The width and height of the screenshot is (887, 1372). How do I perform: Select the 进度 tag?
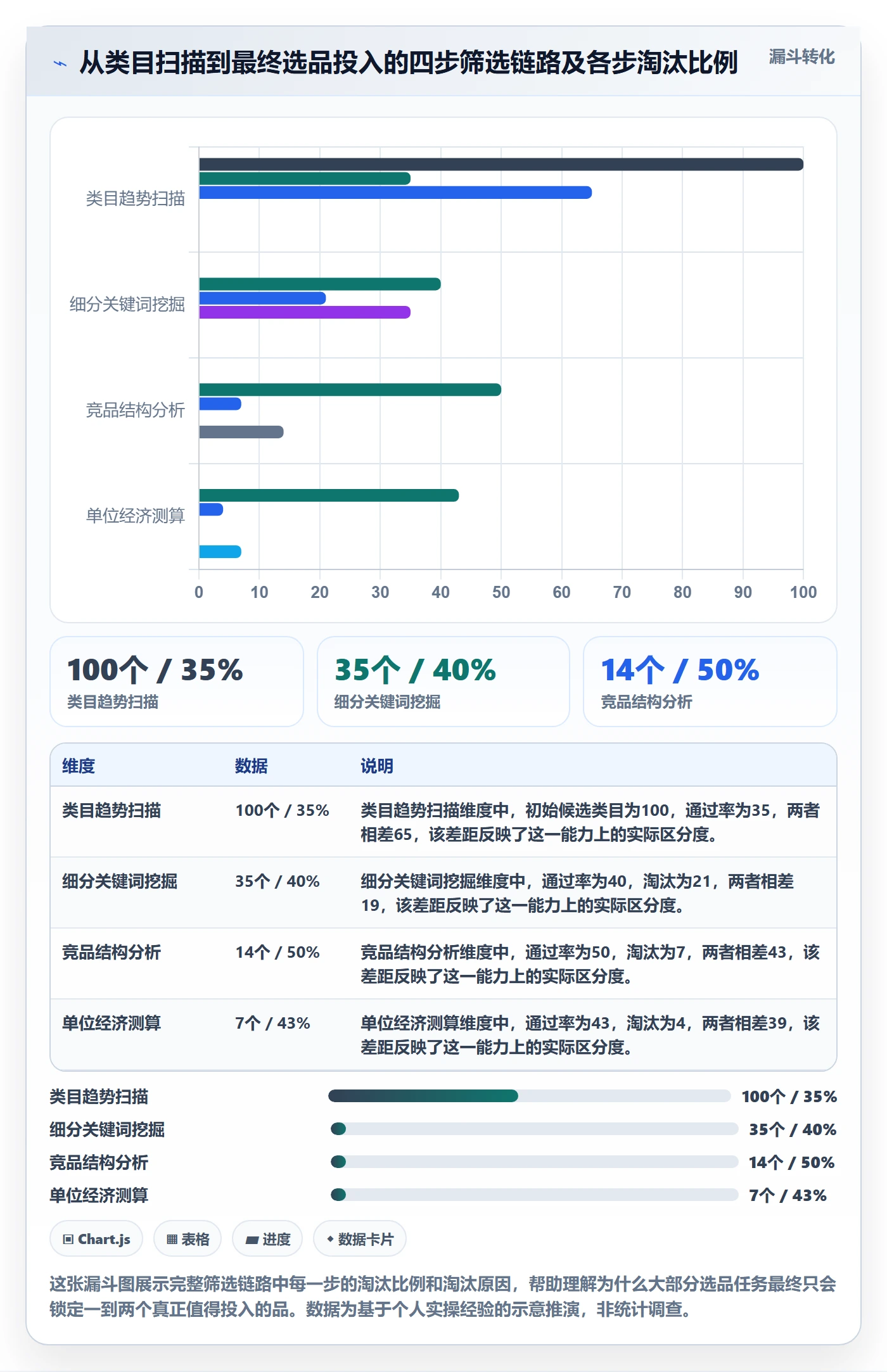[x=267, y=1238]
